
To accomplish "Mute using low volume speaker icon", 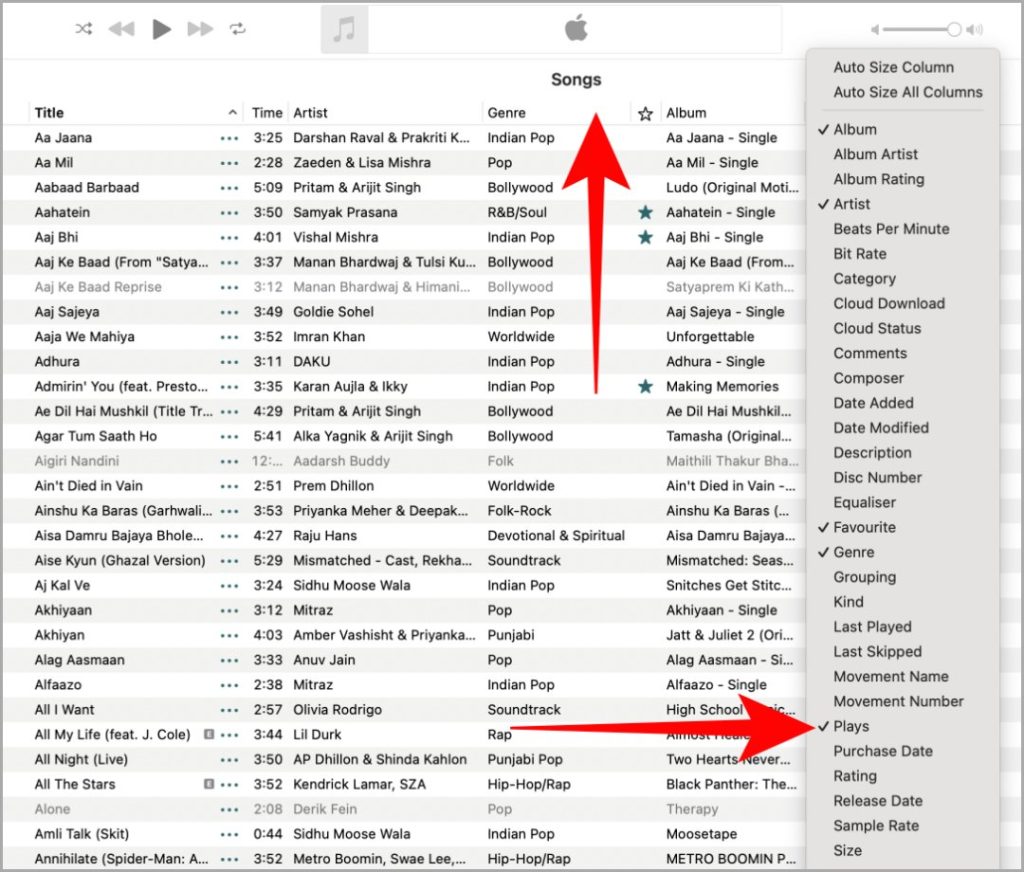I will [x=875, y=29].
